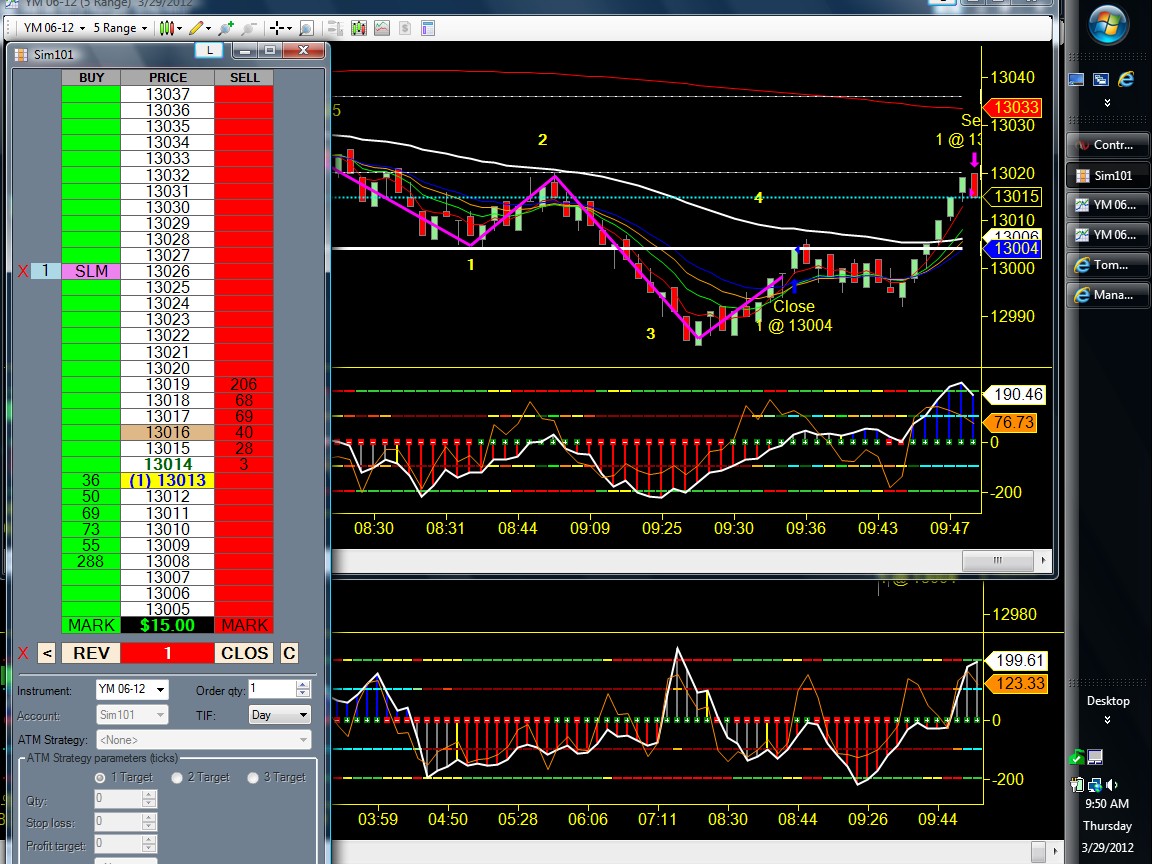Select the 2 Target radio button
1152x864 pixels.
(176, 777)
